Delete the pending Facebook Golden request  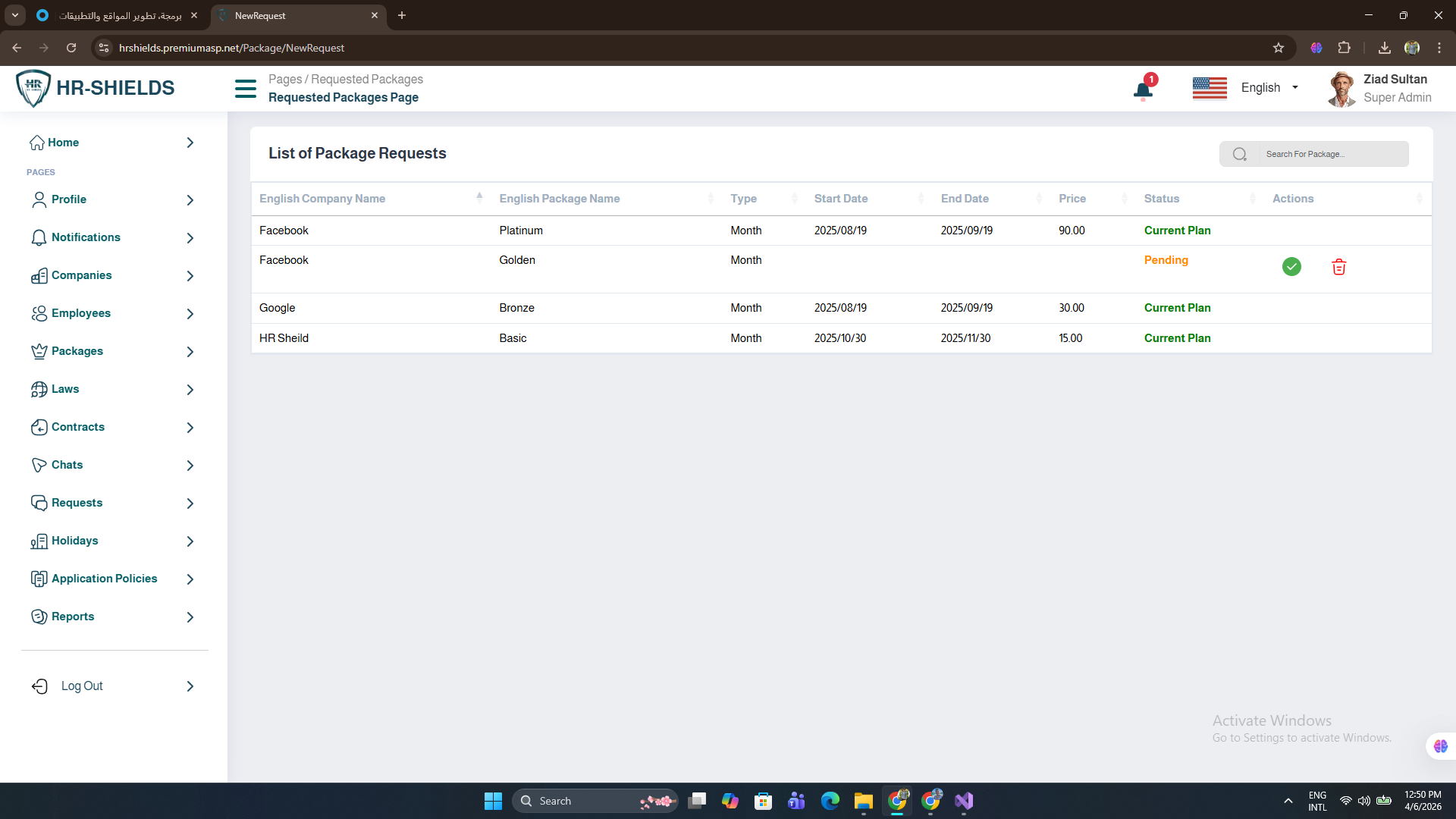1338,267
